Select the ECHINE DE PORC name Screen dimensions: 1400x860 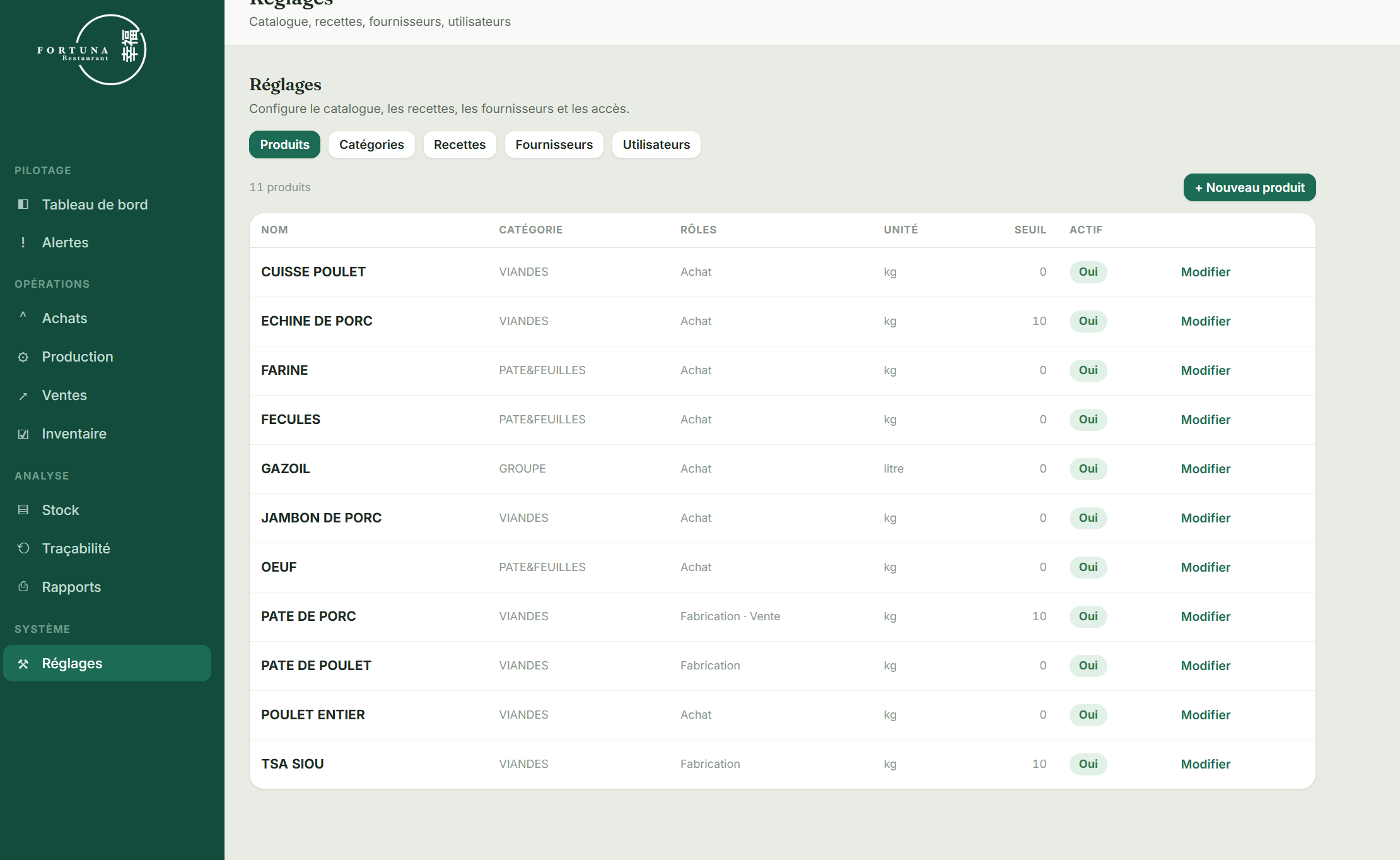(317, 321)
